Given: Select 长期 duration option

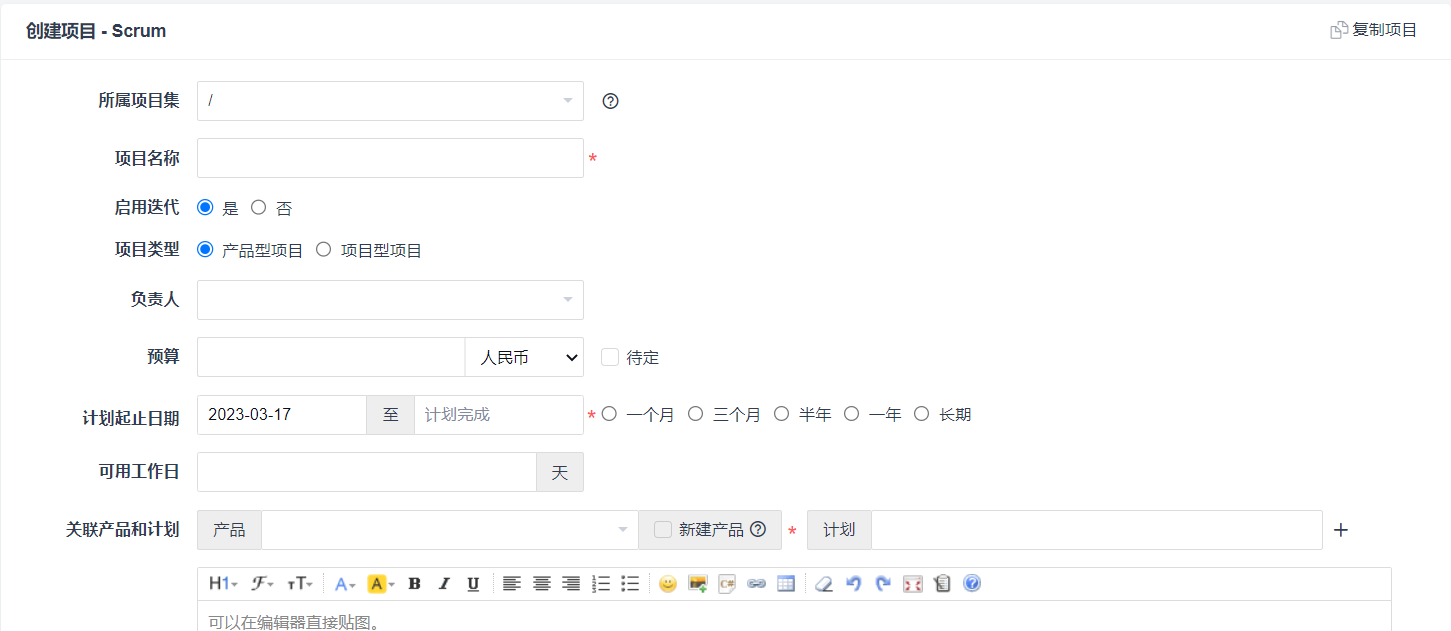Looking at the screenshot, I should click(922, 414).
